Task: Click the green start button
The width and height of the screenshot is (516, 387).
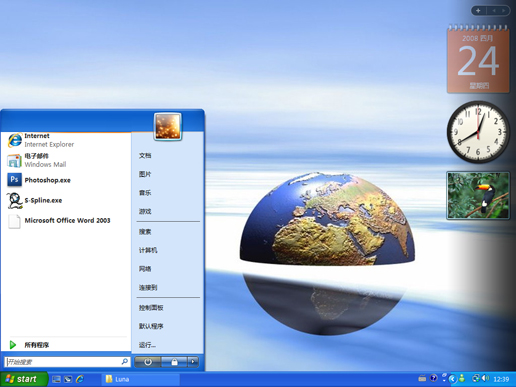Action: (x=23, y=379)
